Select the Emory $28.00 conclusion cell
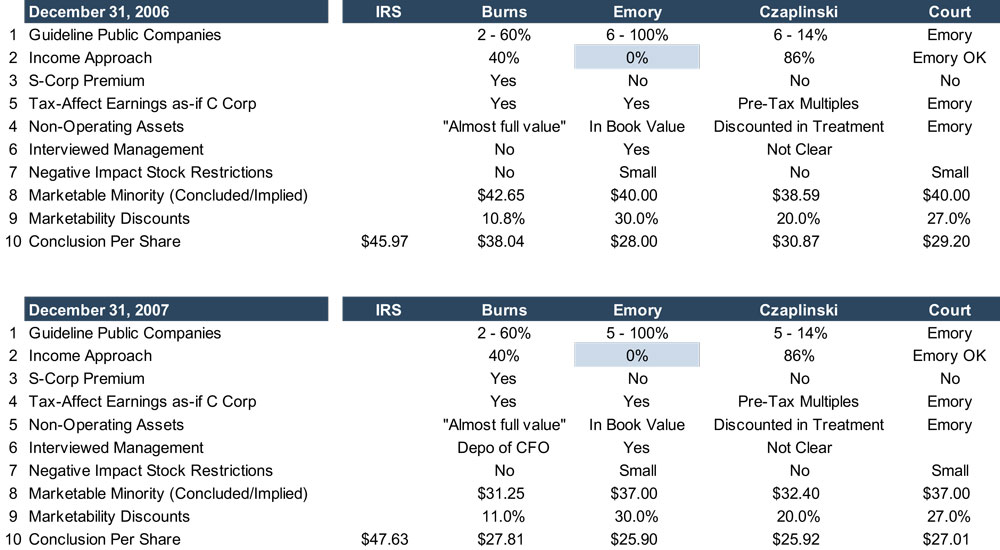The image size is (1000, 550). (636, 241)
